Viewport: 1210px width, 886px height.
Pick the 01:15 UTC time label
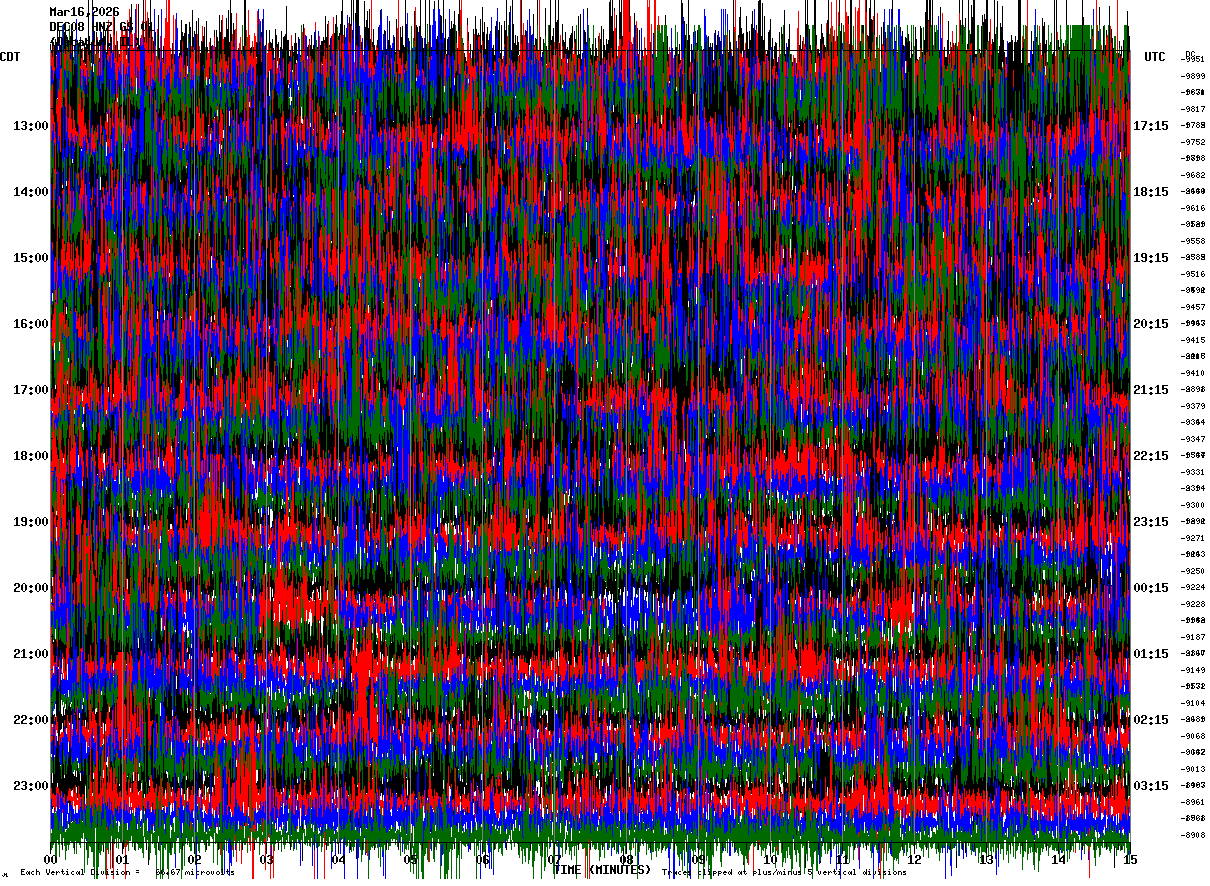point(1151,654)
